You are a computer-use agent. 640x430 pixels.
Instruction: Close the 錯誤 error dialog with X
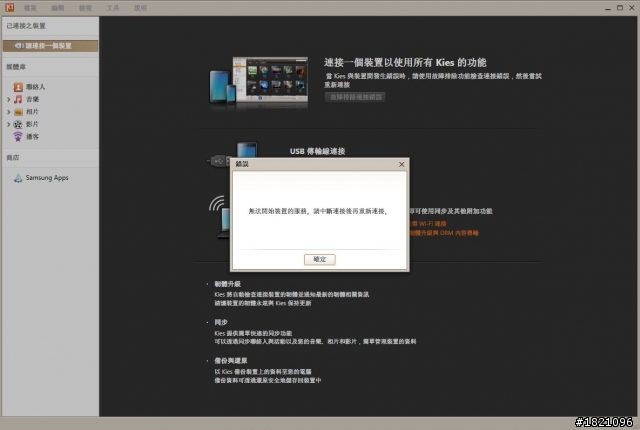point(402,164)
